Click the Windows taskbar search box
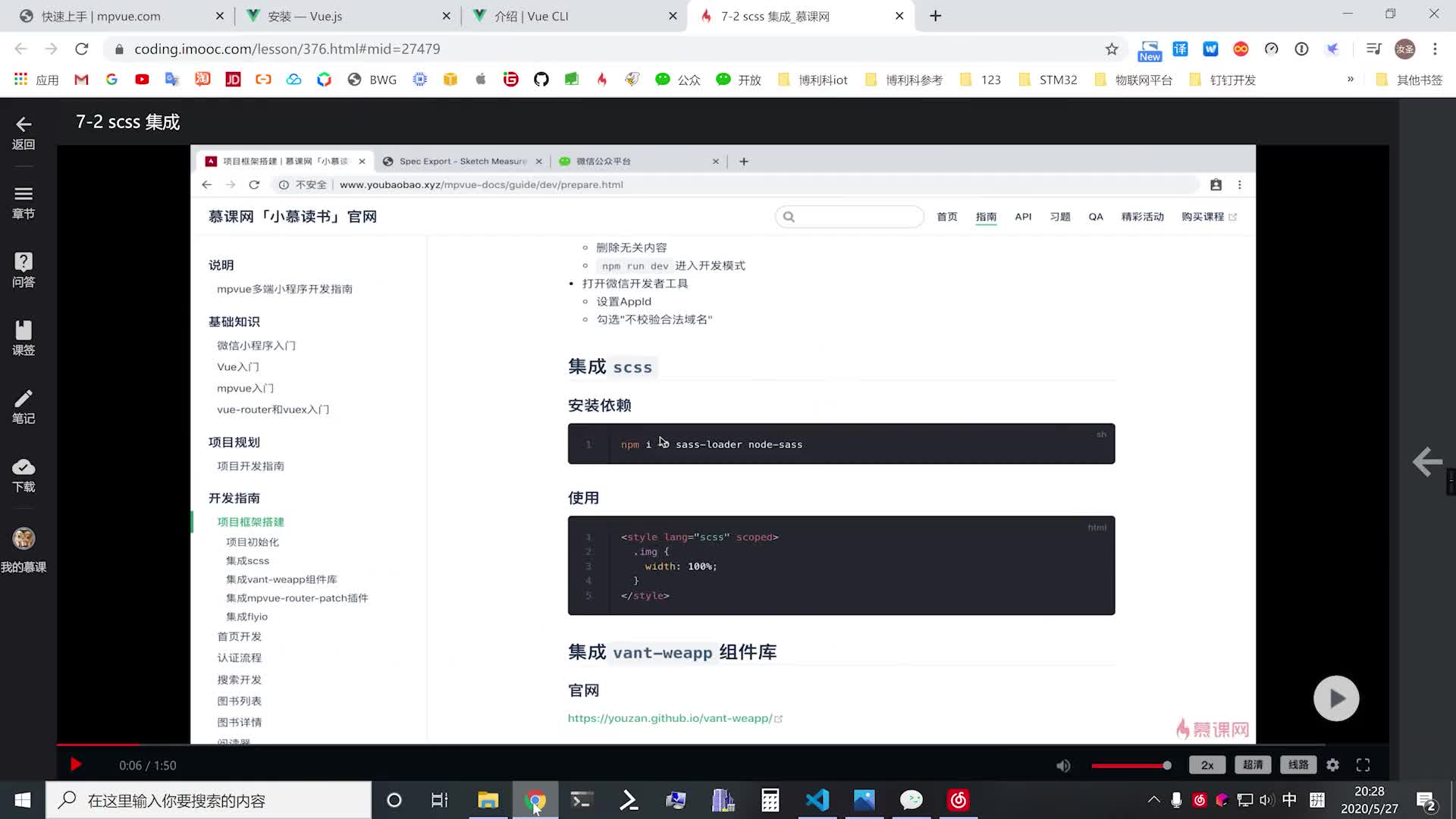Screen dimensions: 1456x819 209,800
